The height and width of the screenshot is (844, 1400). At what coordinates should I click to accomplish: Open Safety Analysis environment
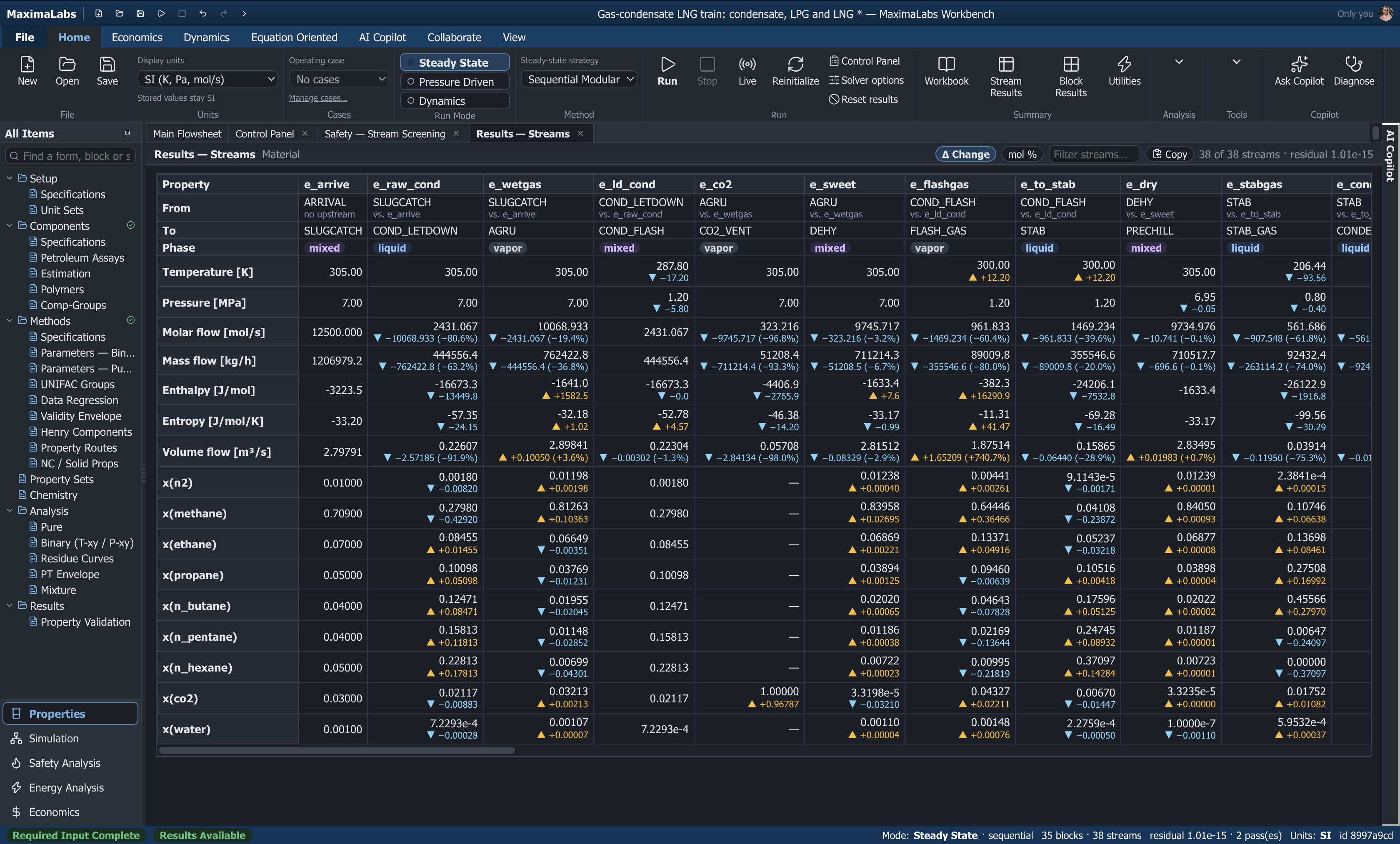(x=70, y=763)
